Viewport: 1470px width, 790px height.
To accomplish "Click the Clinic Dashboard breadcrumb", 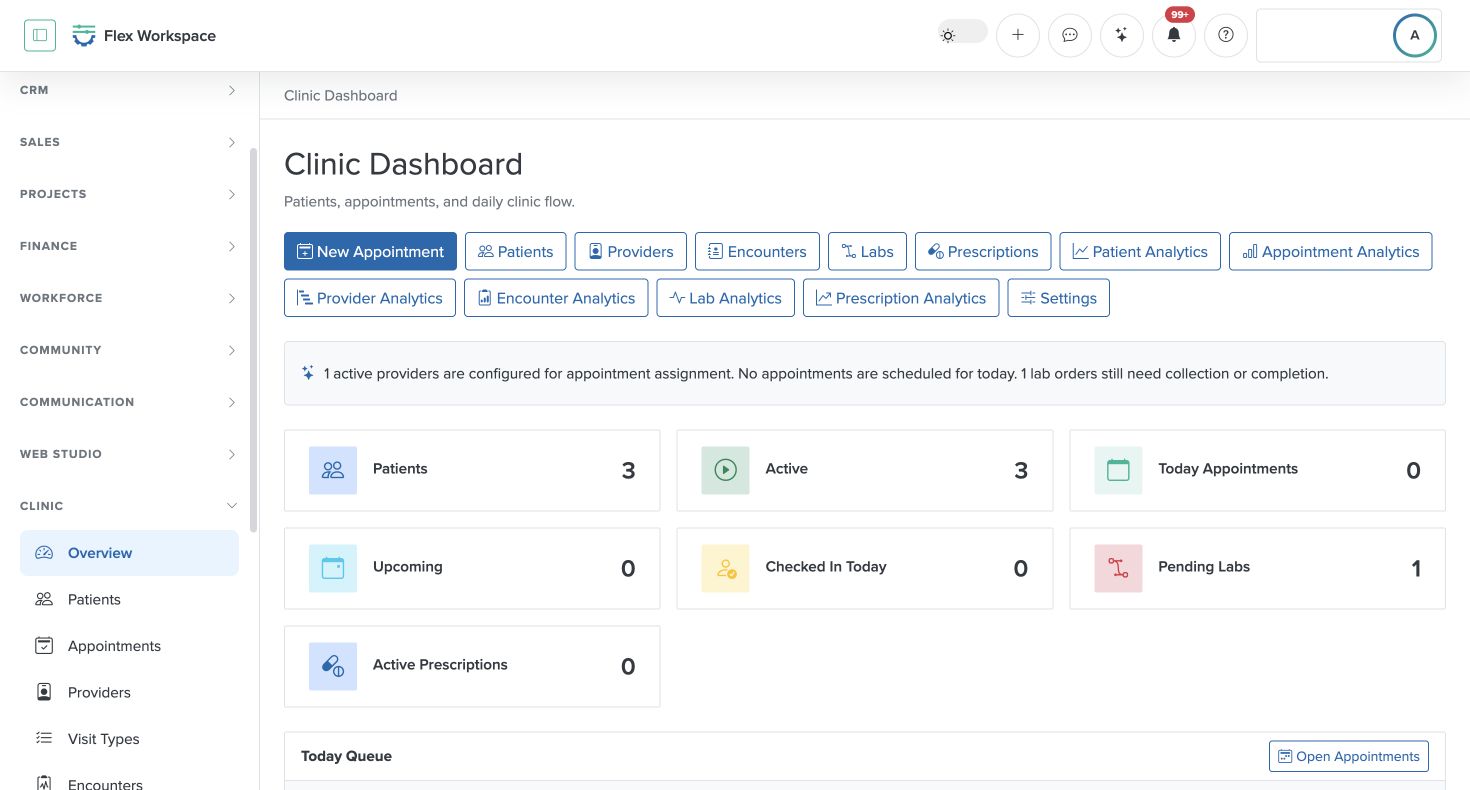I will 341,96.
